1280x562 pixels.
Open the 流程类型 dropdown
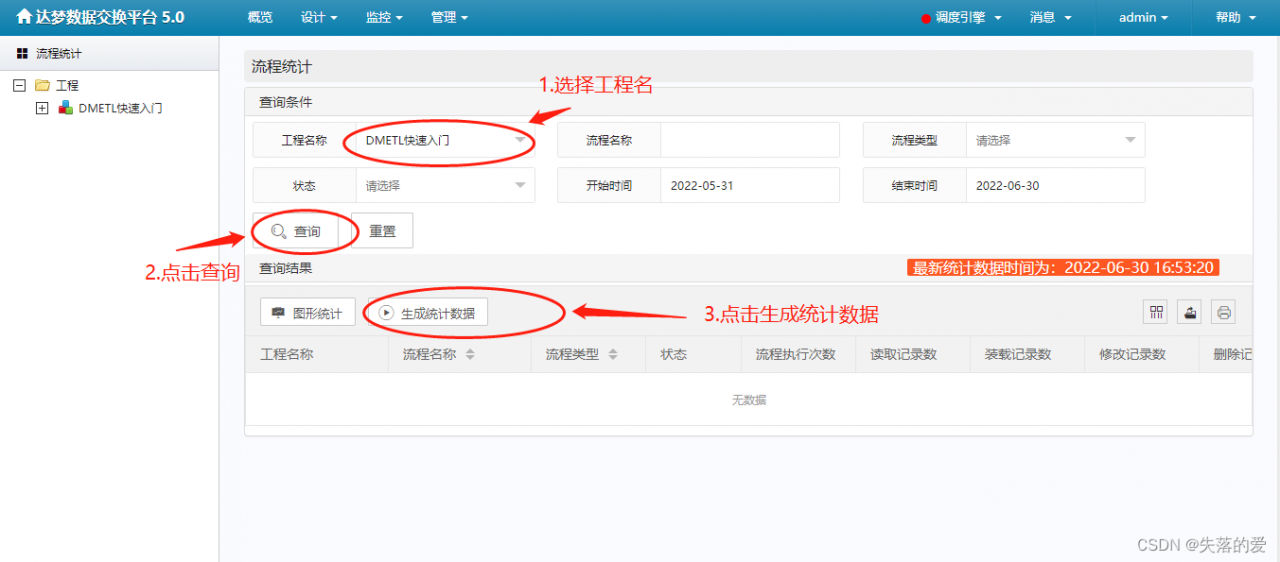tap(1055, 140)
